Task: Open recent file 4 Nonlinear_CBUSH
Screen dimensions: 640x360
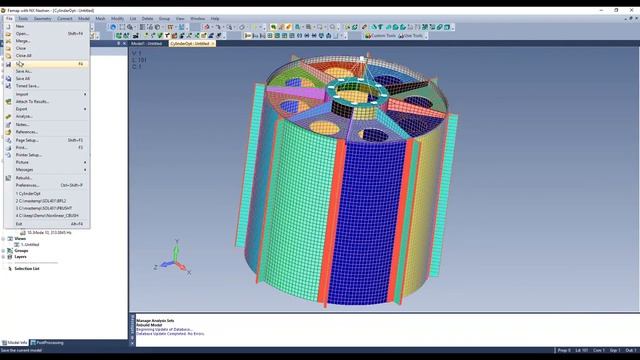Action: pyautogui.click(x=47, y=216)
